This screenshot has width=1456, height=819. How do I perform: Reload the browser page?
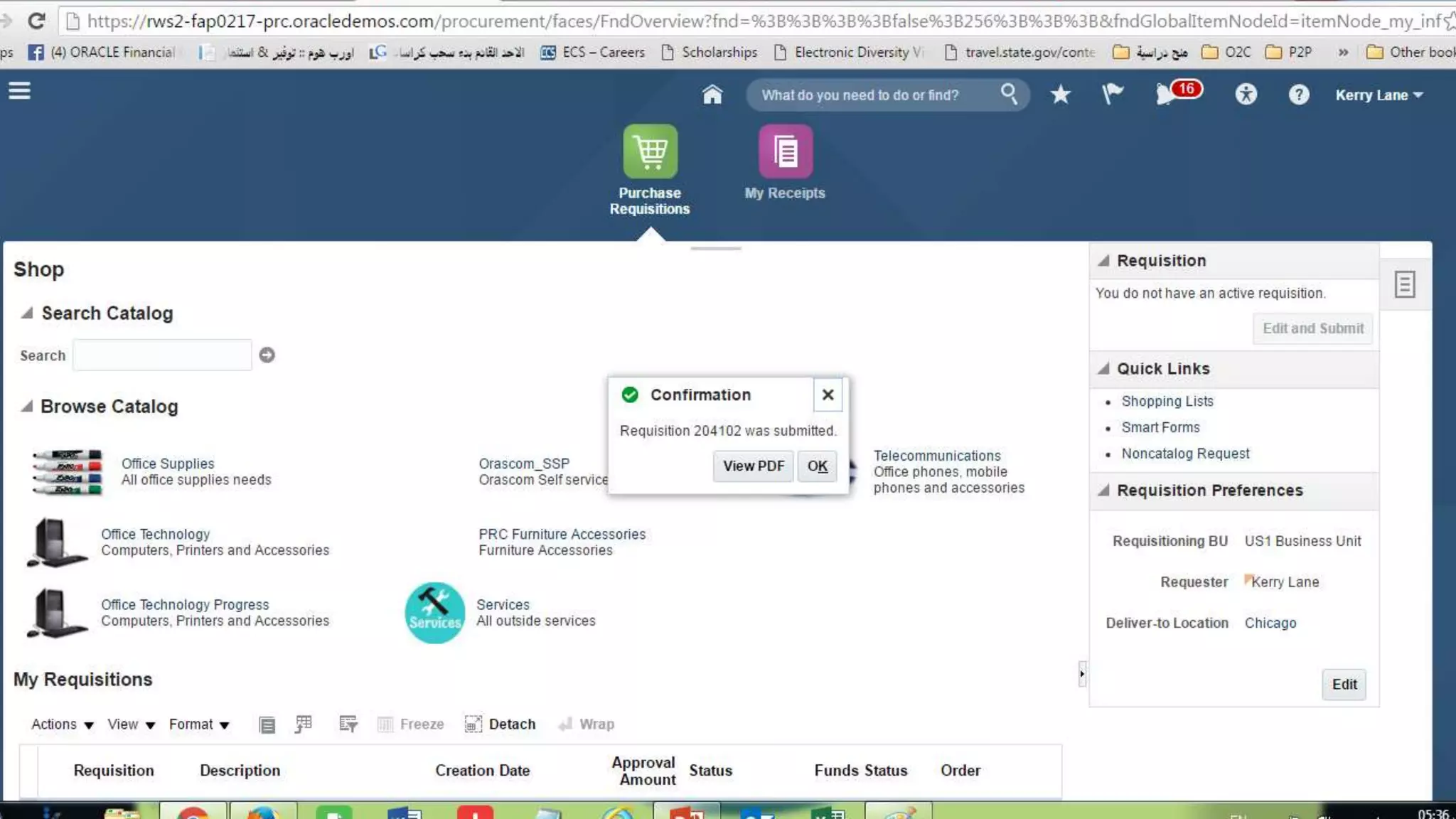tap(36, 21)
